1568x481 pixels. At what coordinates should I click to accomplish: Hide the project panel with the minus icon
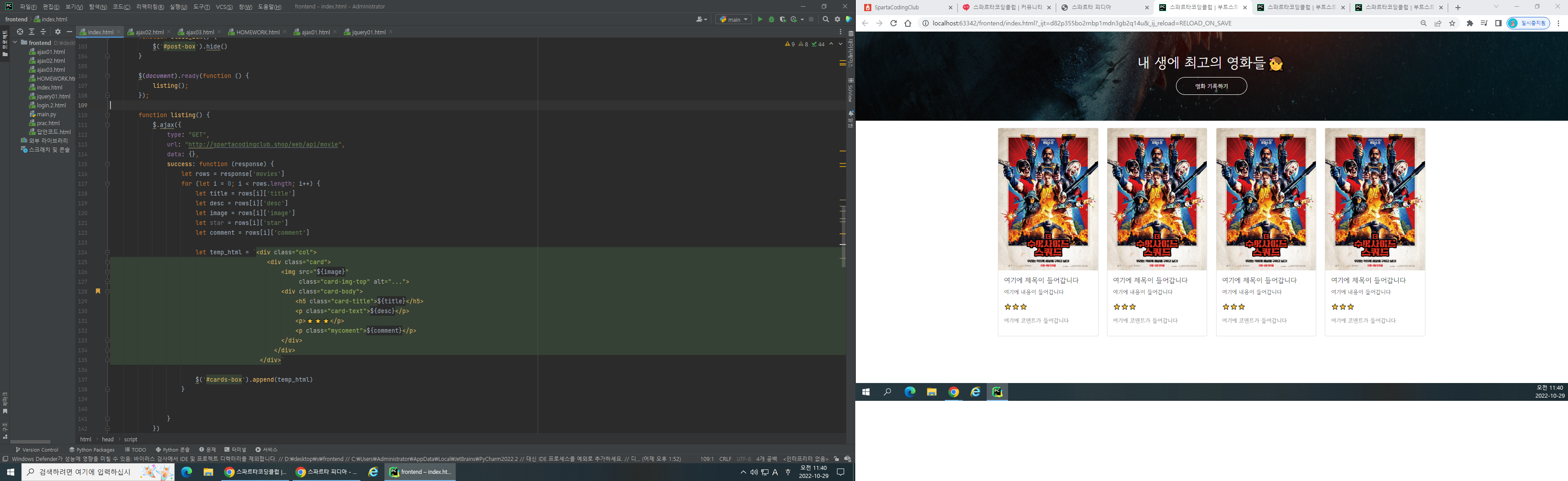tap(69, 32)
